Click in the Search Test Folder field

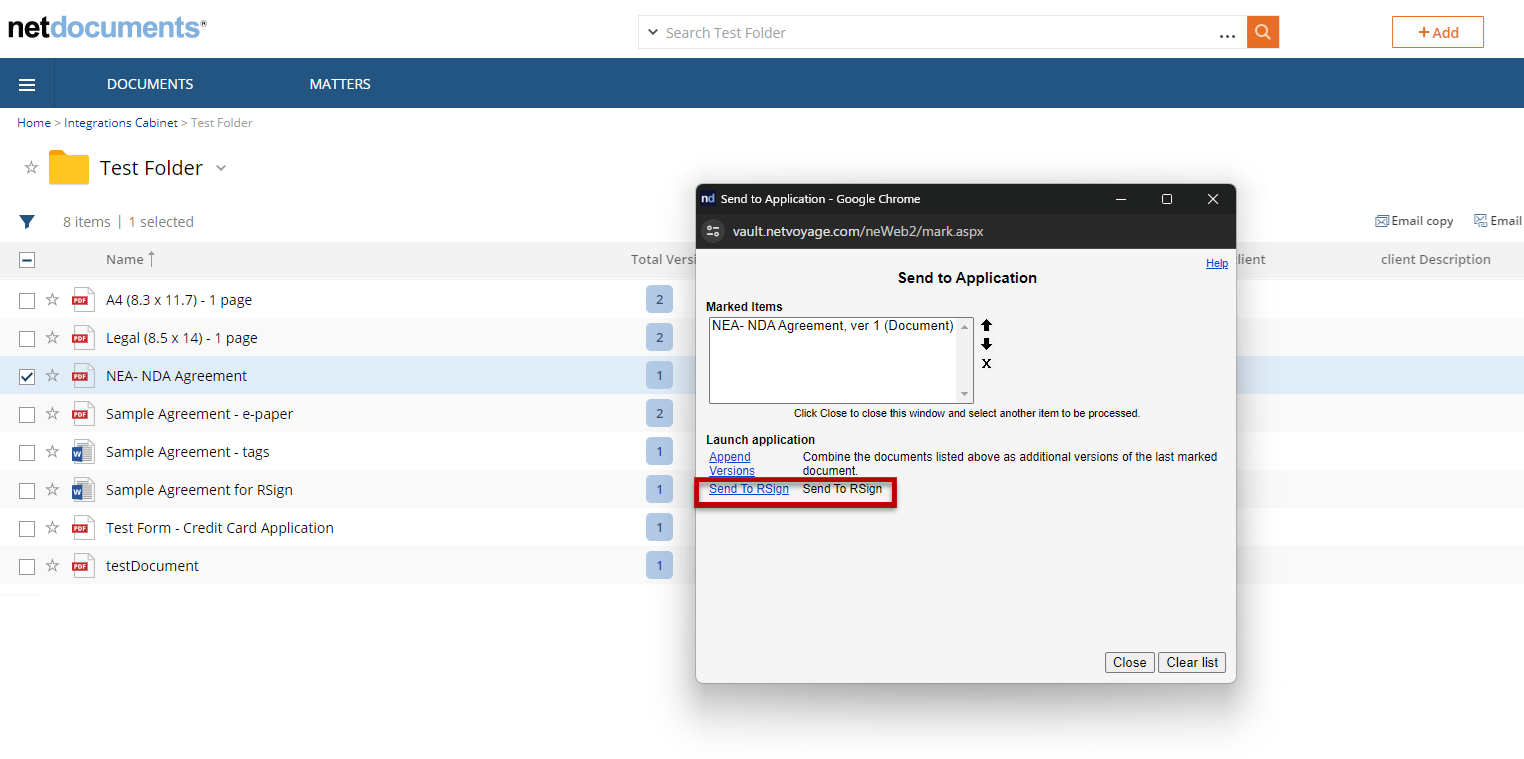tap(940, 32)
